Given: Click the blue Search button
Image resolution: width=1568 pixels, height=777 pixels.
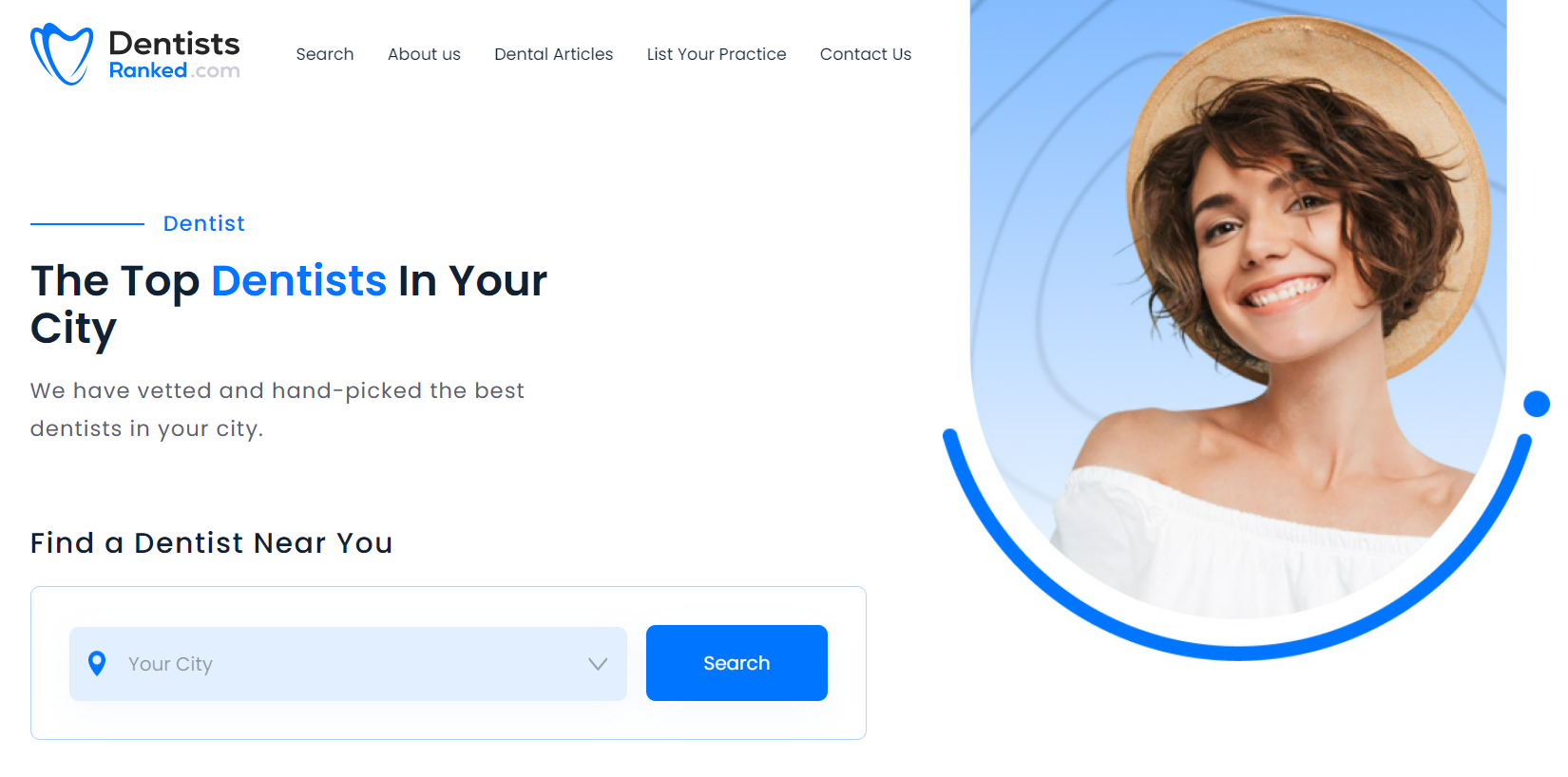Looking at the screenshot, I should tap(736, 663).
